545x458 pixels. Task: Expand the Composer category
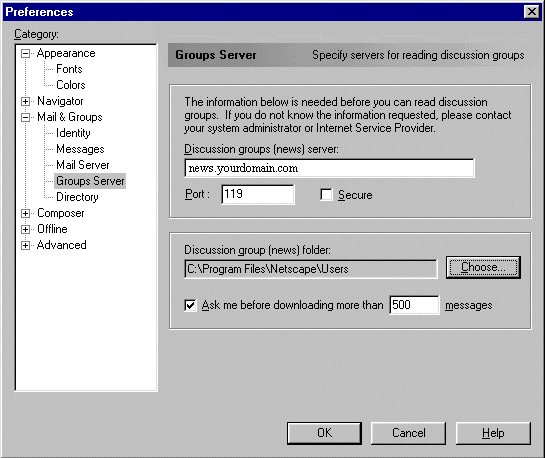(x=25, y=213)
